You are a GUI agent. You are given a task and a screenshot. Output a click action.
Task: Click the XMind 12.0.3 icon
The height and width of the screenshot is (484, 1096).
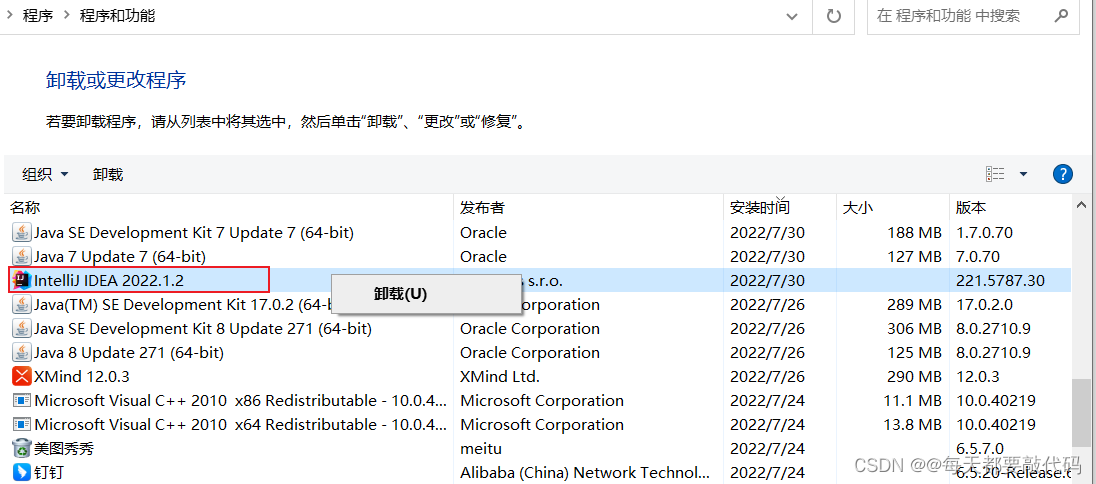tap(22, 376)
